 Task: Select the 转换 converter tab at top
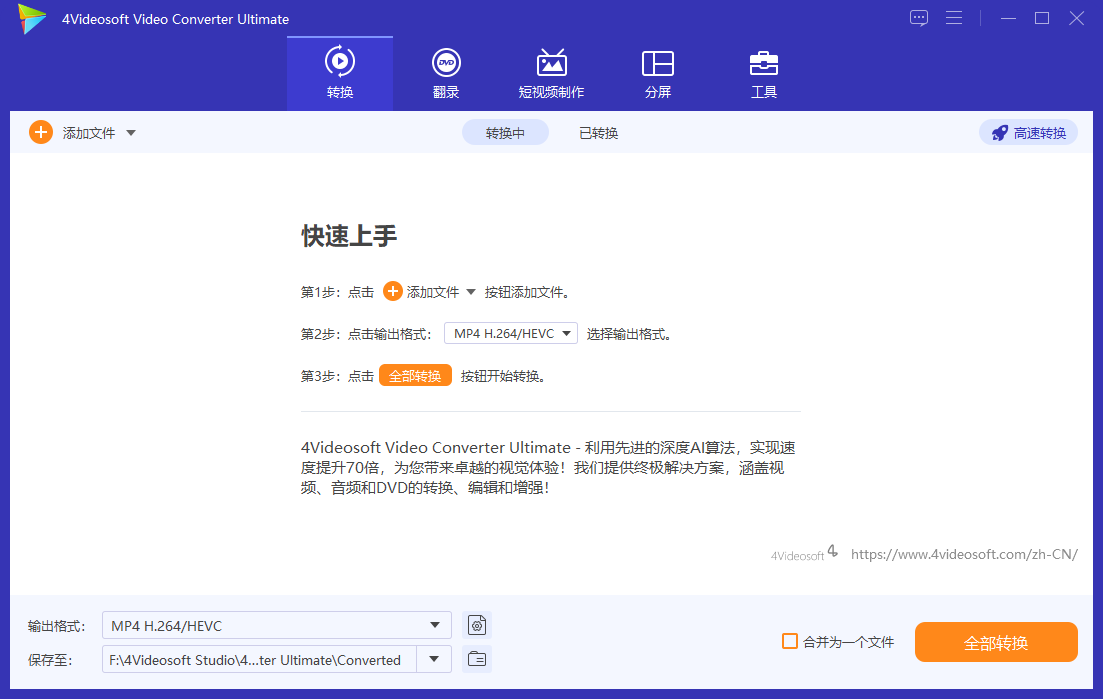coord(340,73)
